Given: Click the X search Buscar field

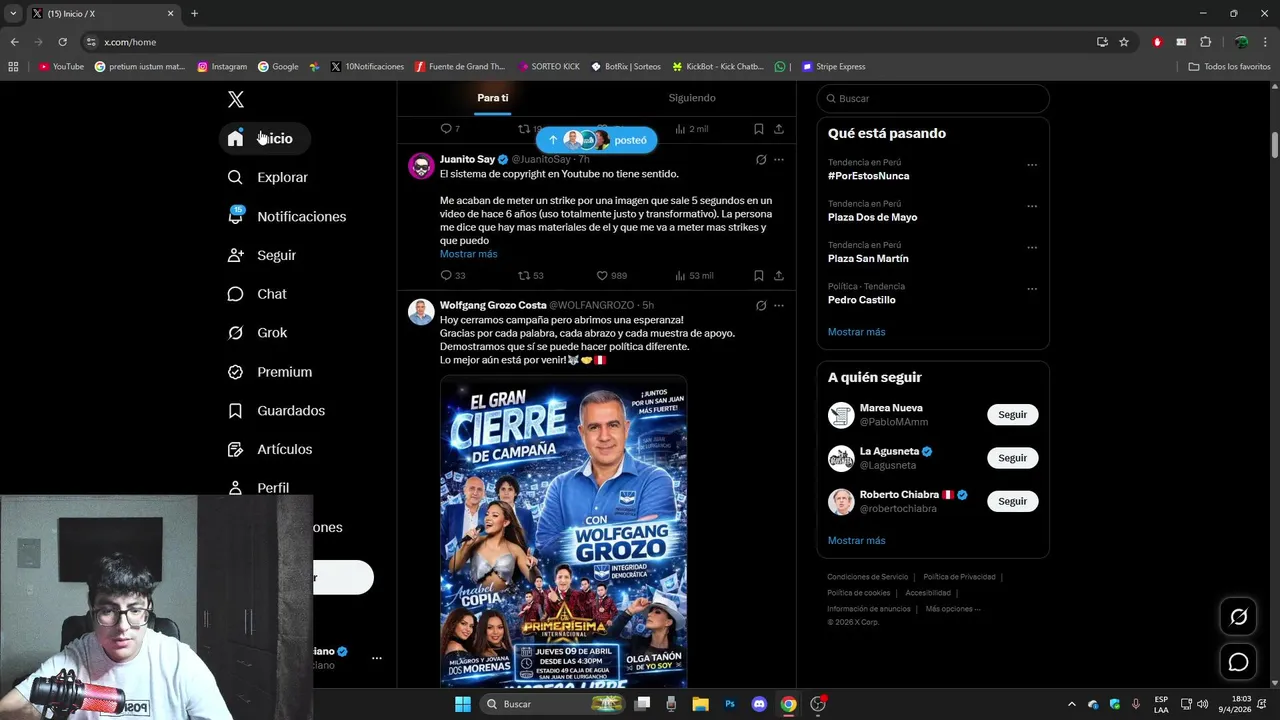Looking at the screenshot, I should pyautogui.click(x=933, y=98).
